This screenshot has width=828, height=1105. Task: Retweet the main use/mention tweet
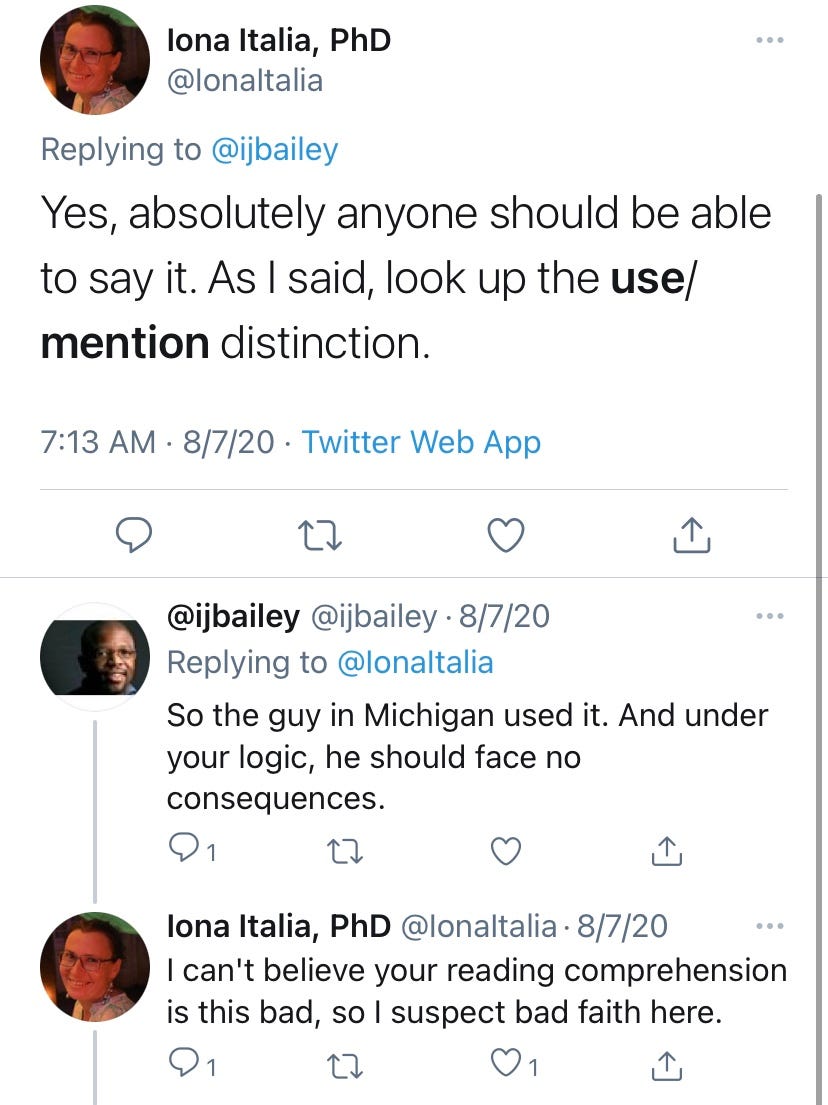coord(322,537)
